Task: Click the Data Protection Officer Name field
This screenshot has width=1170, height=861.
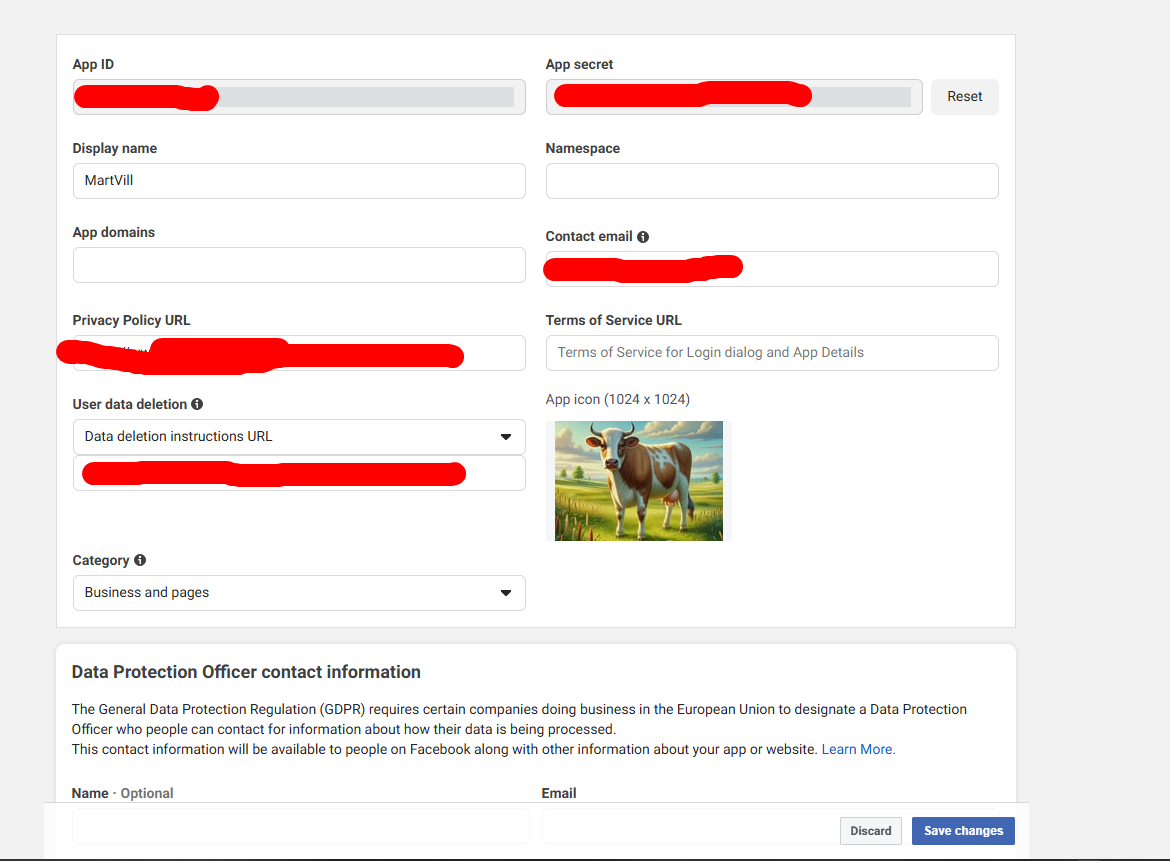Action: (300, 825)
